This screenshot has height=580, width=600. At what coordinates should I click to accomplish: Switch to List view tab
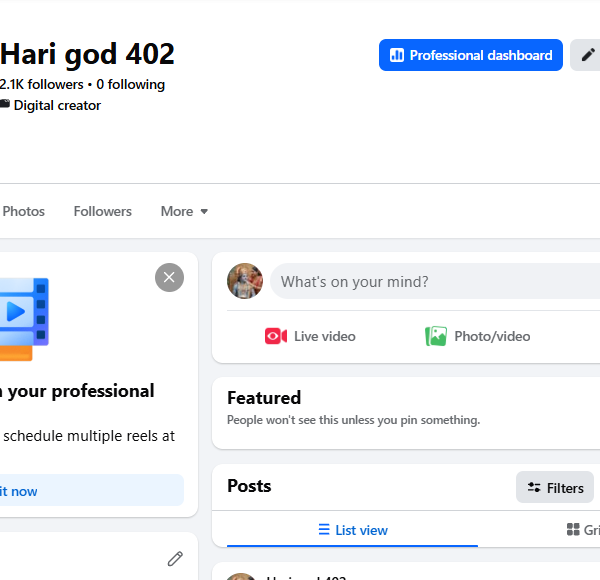(x=352, y=530)
